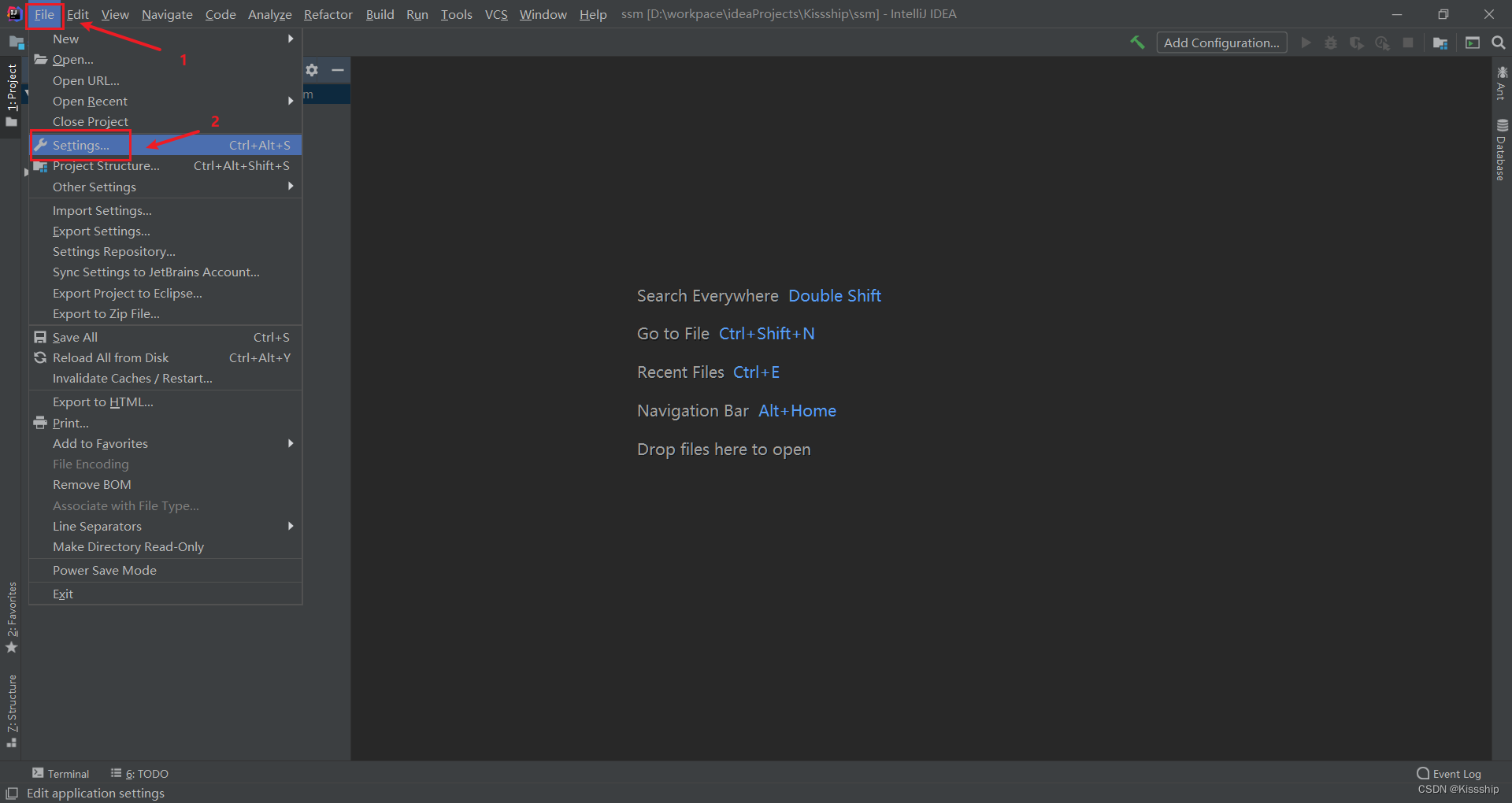Choose Export to Zip File...
Image resolution: width=1512 pixels, height=803 pixels.
(165, 313)
